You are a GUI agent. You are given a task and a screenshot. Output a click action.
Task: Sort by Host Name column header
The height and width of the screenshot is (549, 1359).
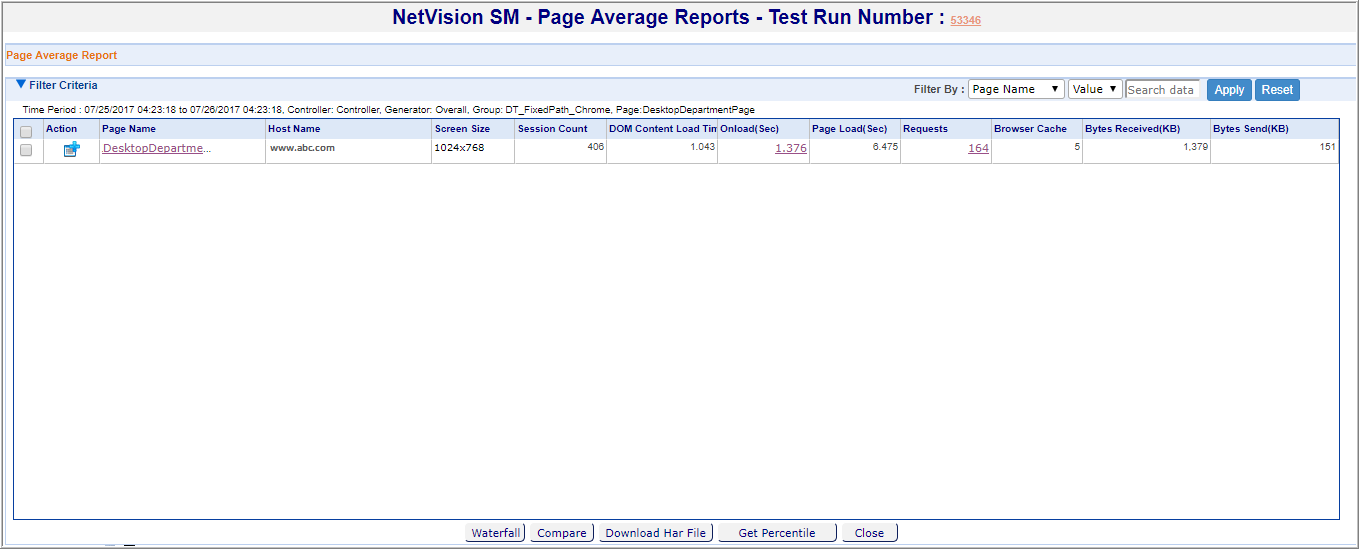point(348,129)
